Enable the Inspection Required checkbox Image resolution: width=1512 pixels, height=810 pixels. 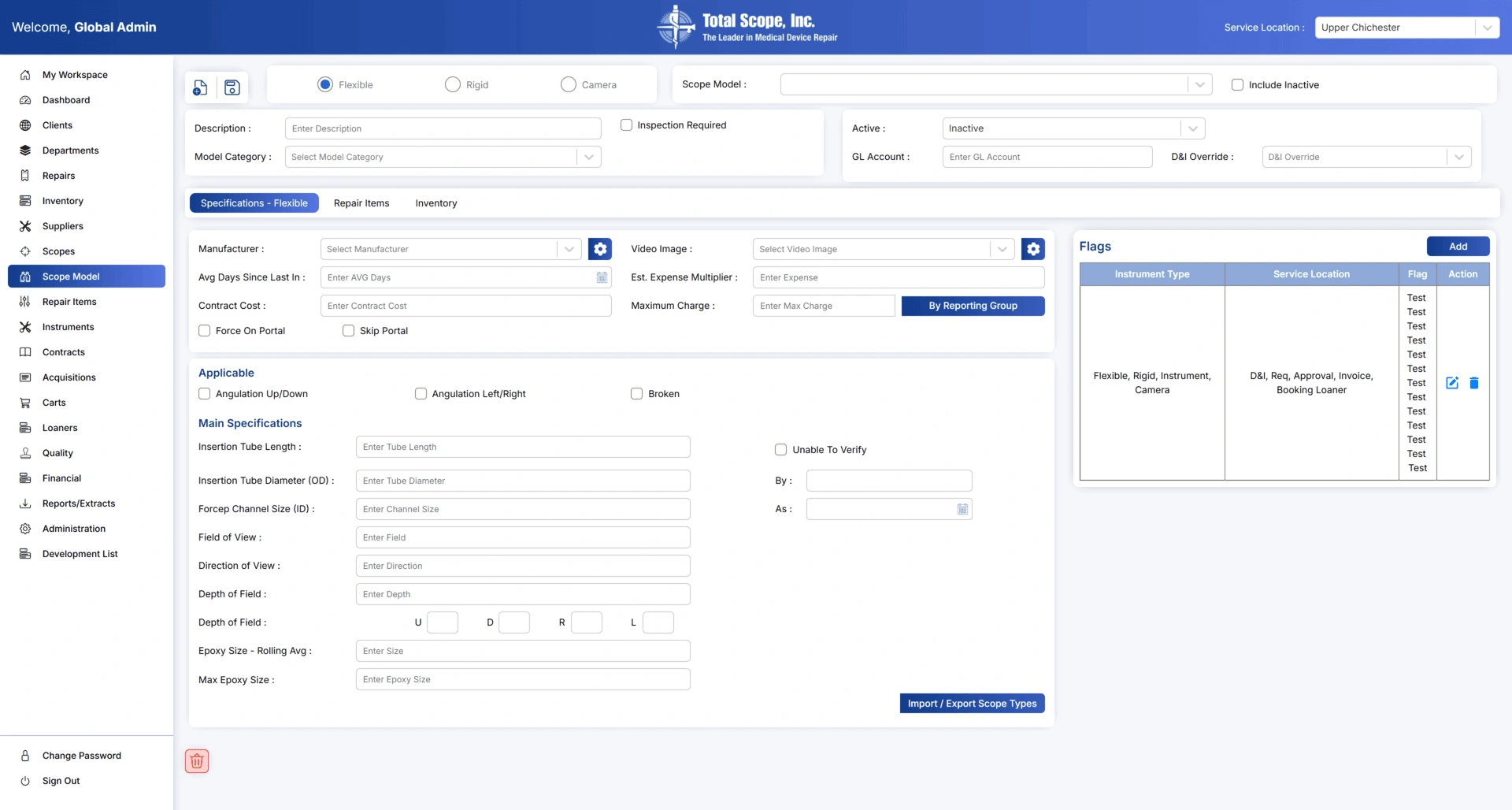(x=627, y=125)
